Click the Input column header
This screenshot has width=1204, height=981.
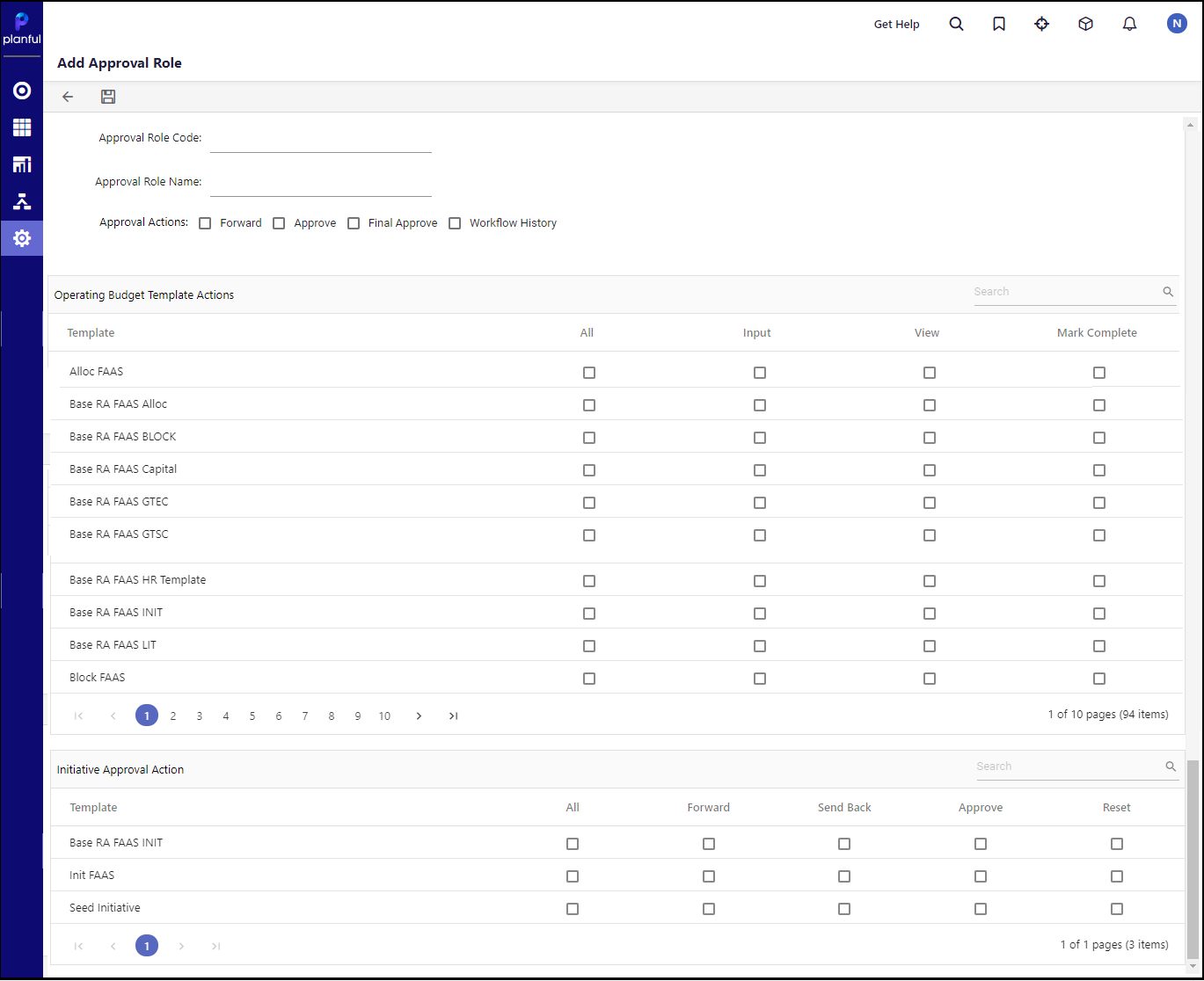pos(756,333)
